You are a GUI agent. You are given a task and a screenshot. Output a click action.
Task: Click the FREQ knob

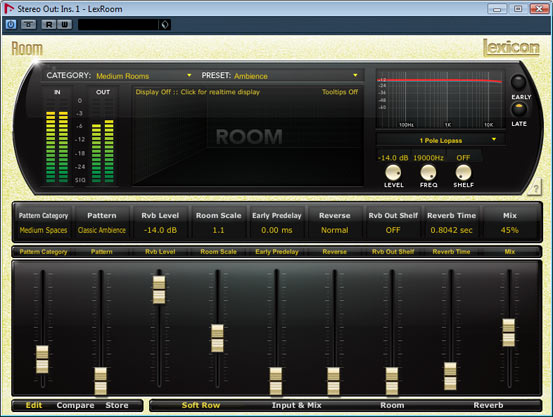[428, 173]
